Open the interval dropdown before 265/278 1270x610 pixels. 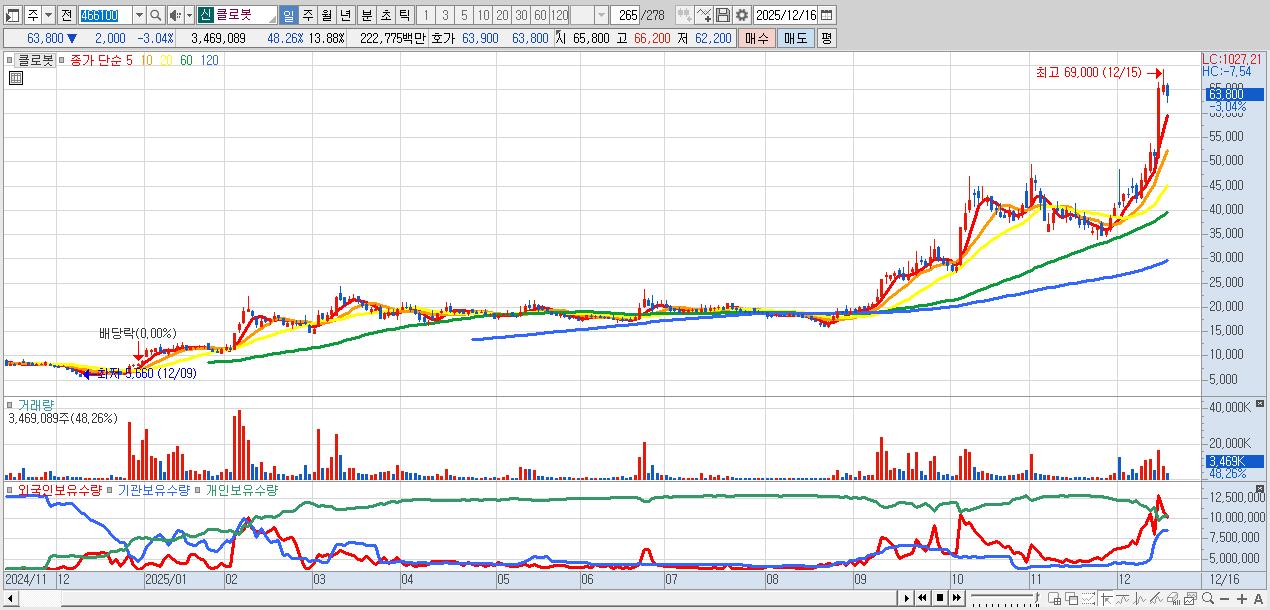pos(601,15)
